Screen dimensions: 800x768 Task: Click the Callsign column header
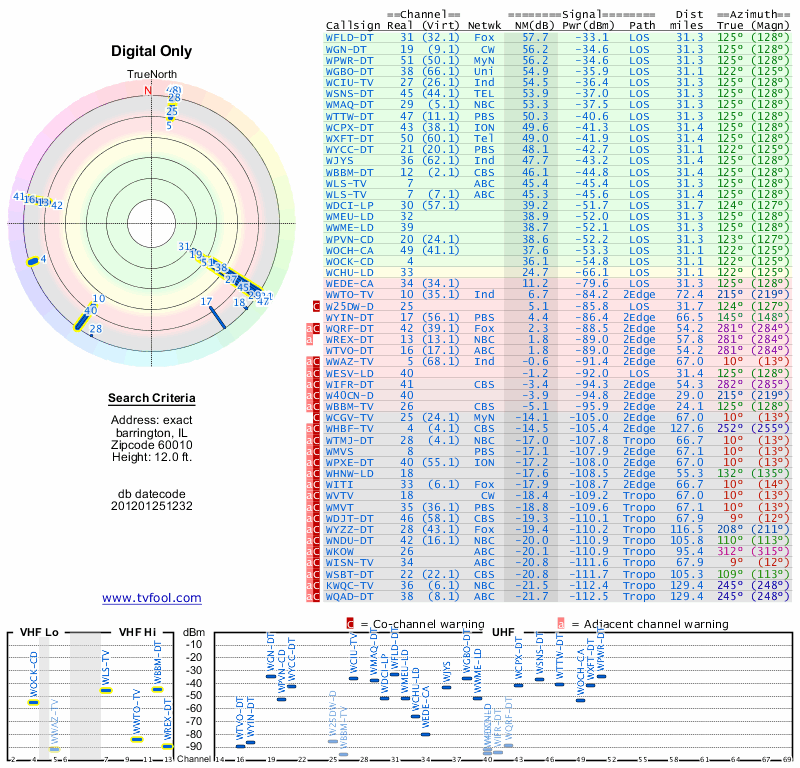coord(353,25)
